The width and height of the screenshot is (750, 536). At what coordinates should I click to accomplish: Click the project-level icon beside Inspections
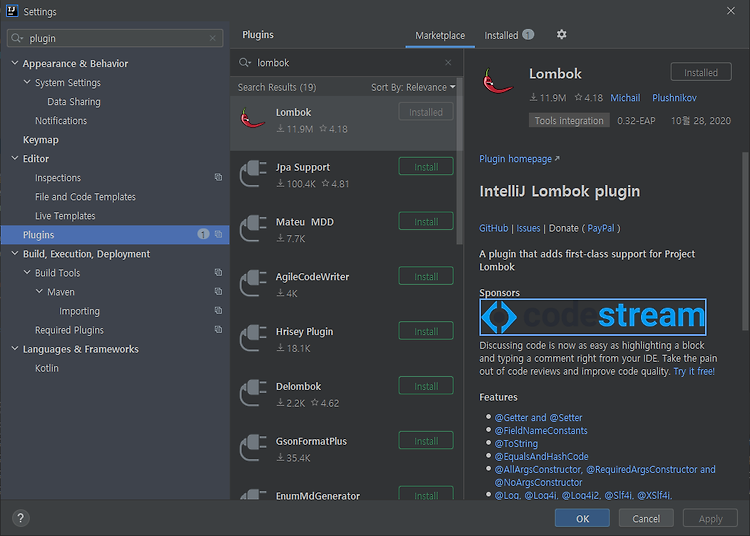[x=219, y=177]
